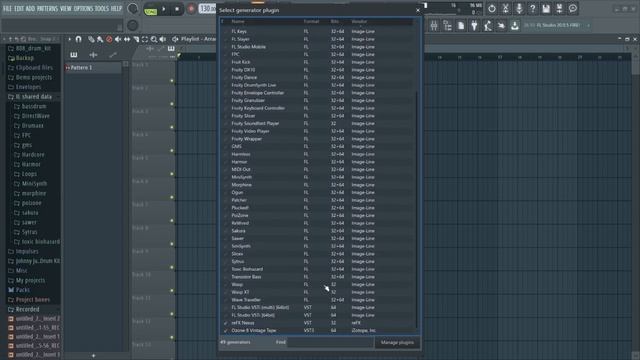Click the main volume knob
640x360 pixels.
tap(133, 9)
